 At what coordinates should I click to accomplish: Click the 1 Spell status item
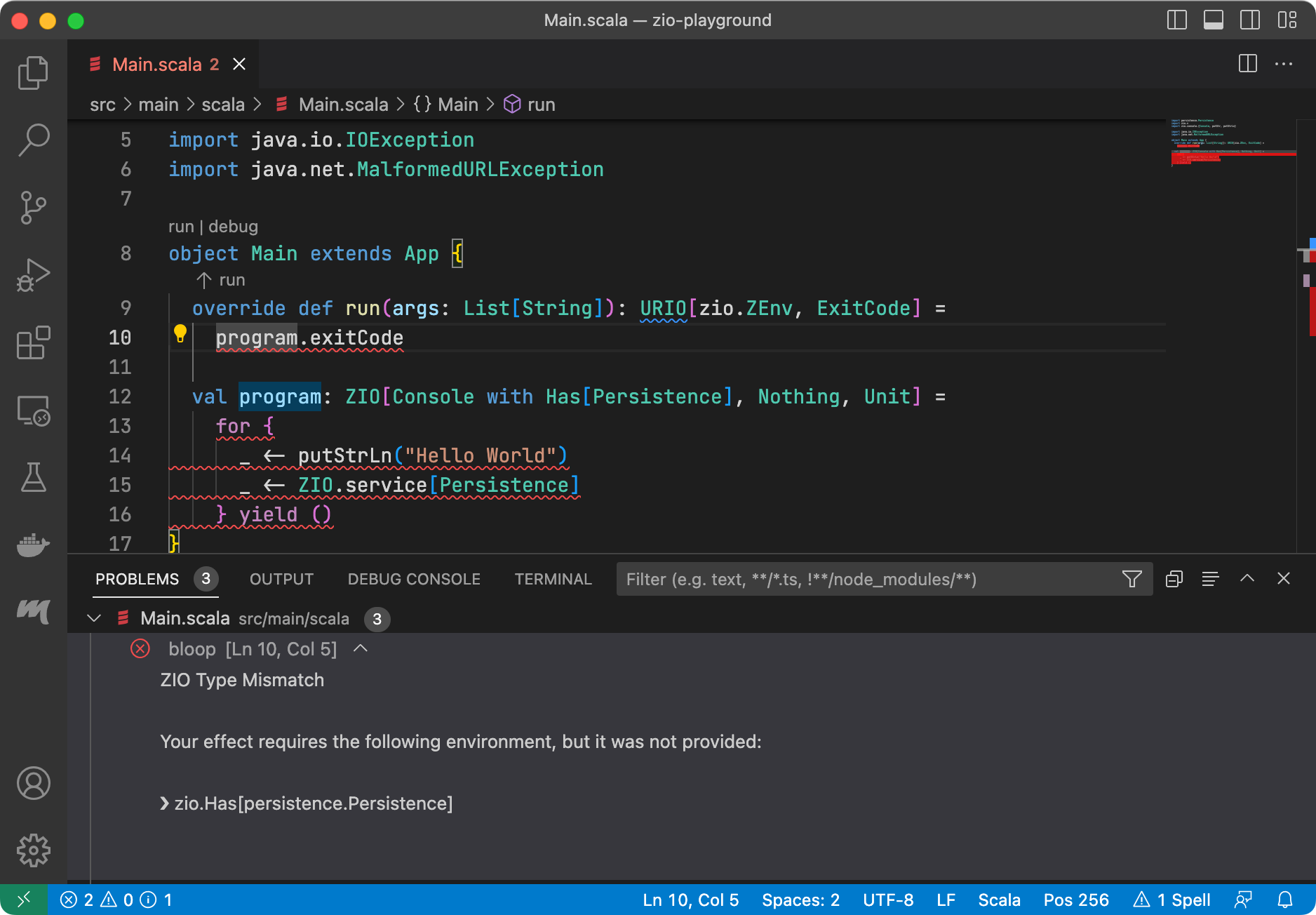coord(1172,900)
